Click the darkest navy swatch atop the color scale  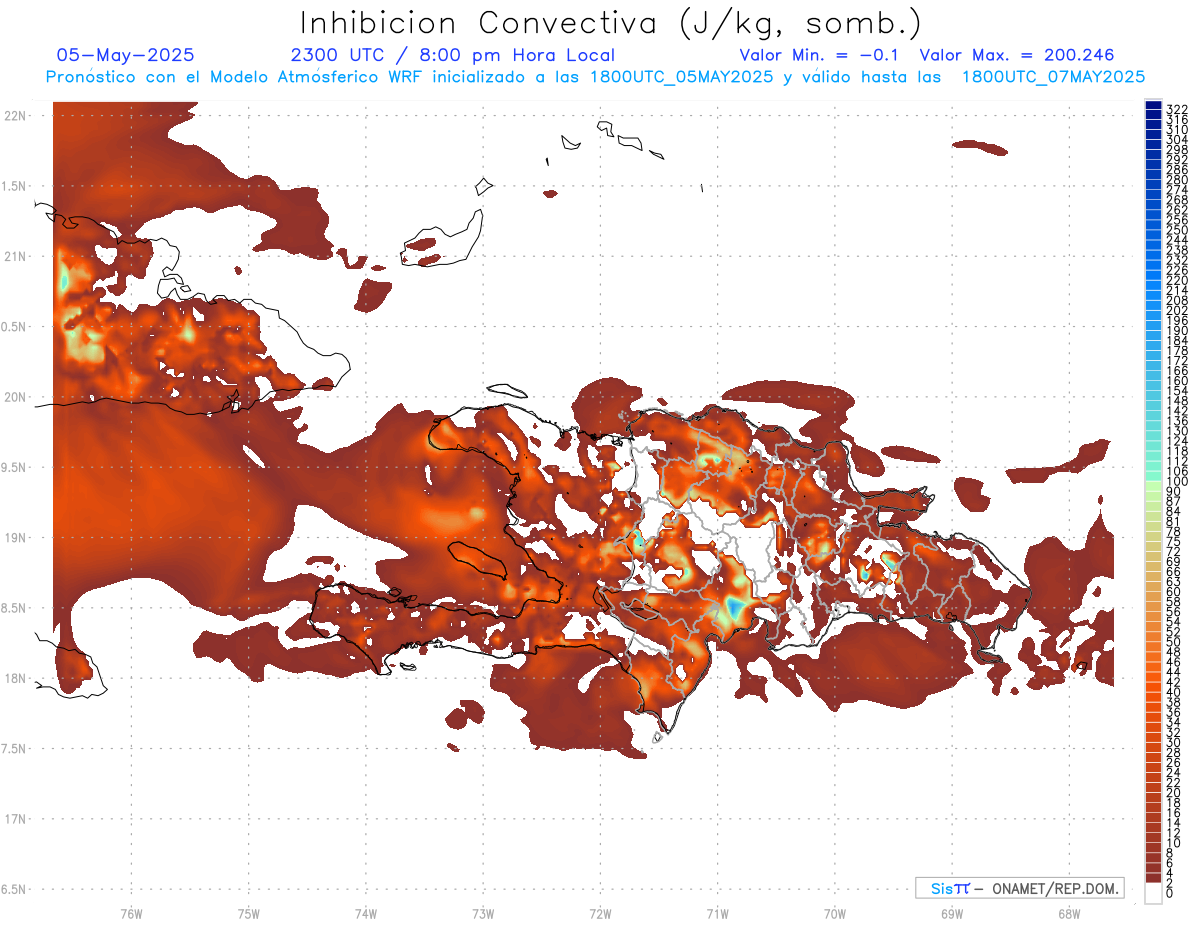click(x=1154, y=107)
